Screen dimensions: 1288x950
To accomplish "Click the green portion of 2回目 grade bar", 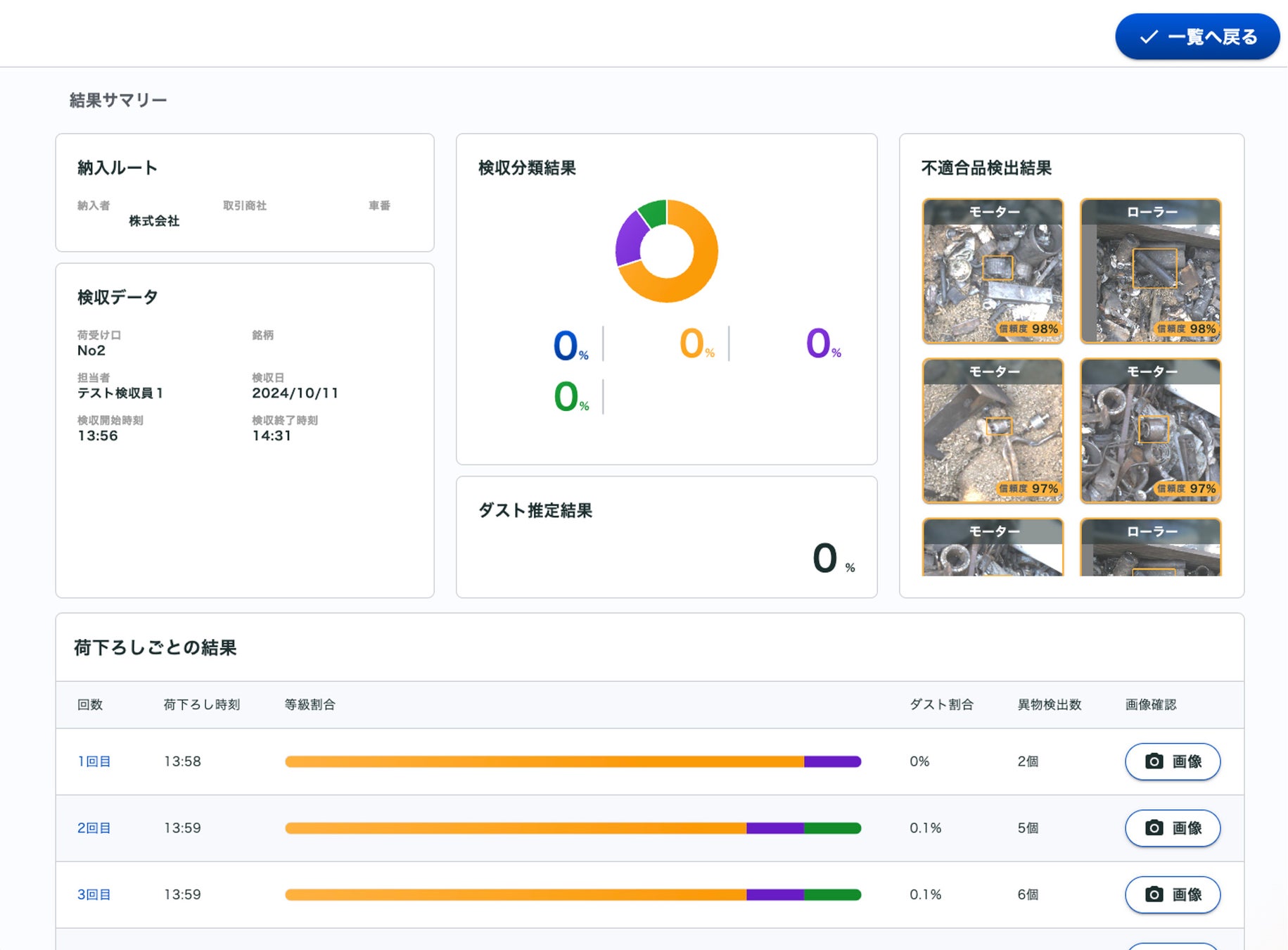I will pyautogui.click(x=832, y=828).
